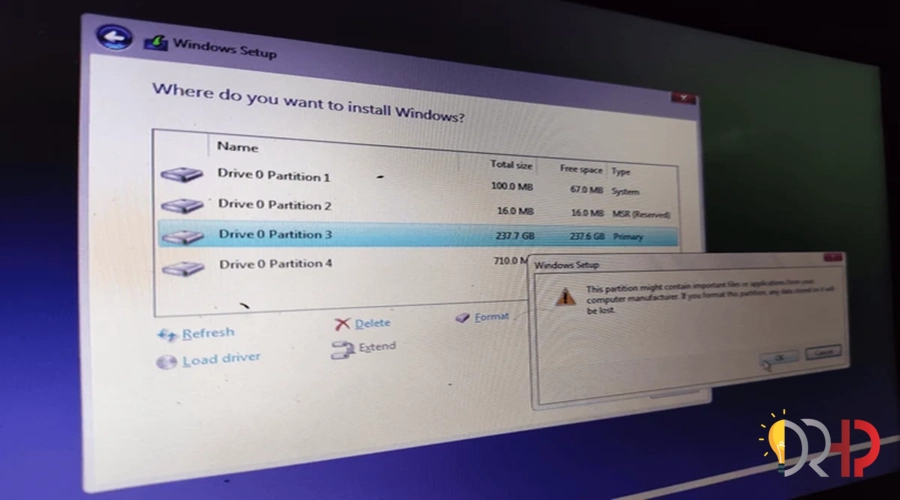Click the warning triangle icon in dialog
This screenshot has width=900, height=500.
point(565,297)
